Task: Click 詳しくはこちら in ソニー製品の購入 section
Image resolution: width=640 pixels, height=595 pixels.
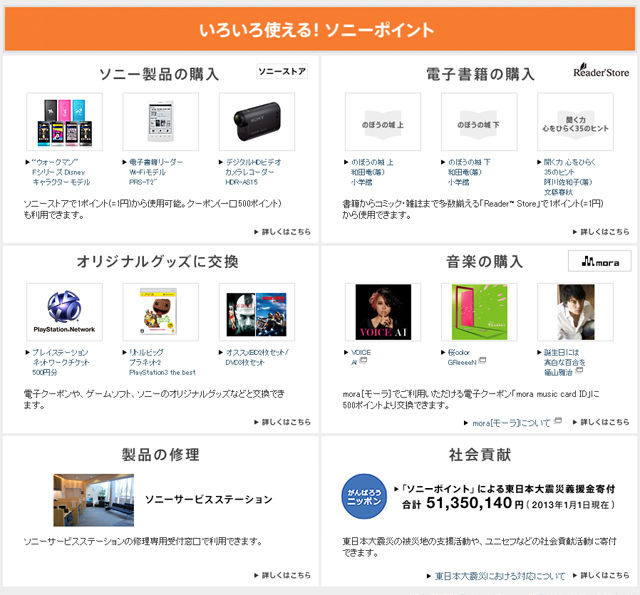Action: 286,232
